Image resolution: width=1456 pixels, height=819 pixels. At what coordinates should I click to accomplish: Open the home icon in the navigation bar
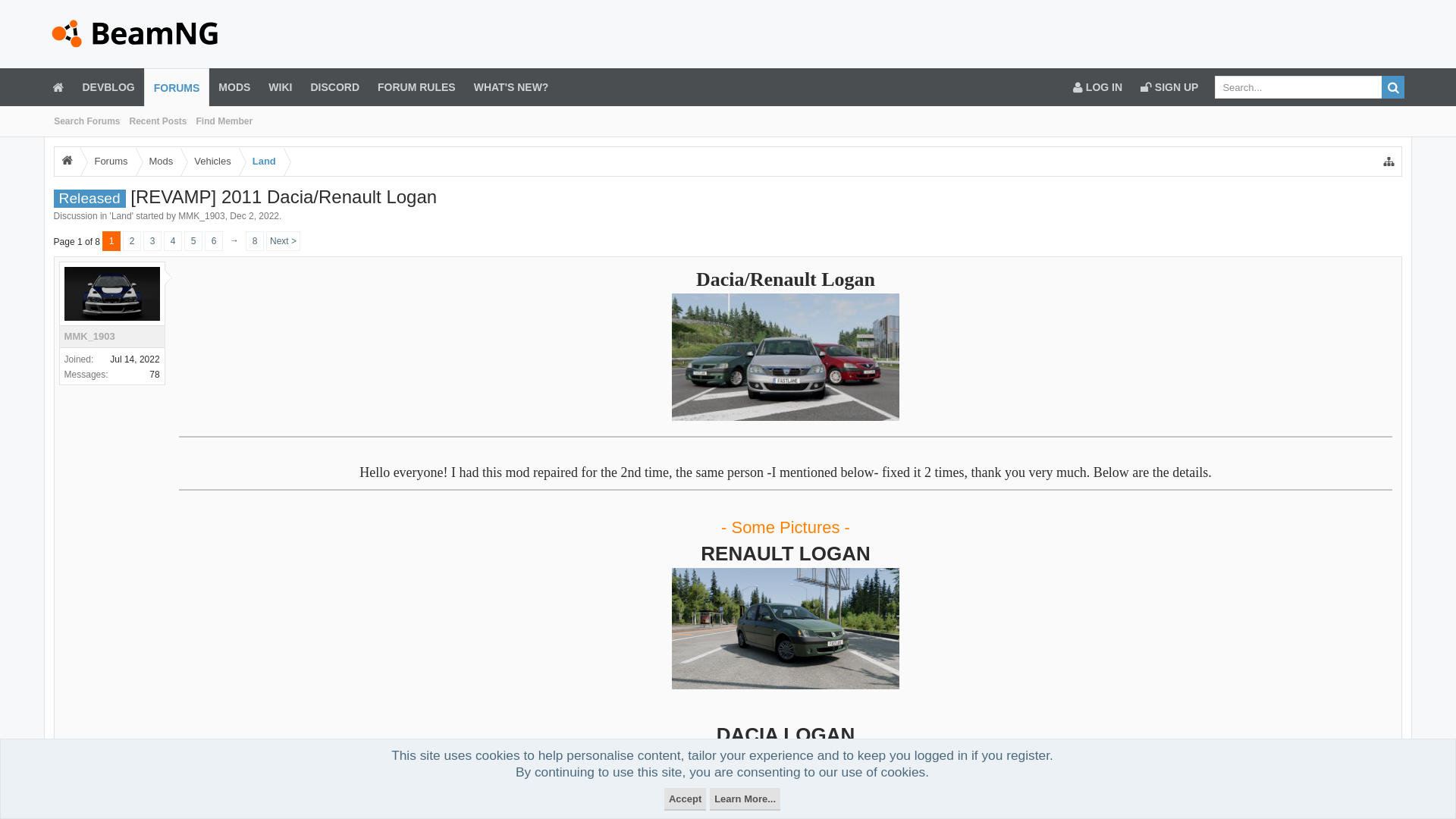[58, 87]
